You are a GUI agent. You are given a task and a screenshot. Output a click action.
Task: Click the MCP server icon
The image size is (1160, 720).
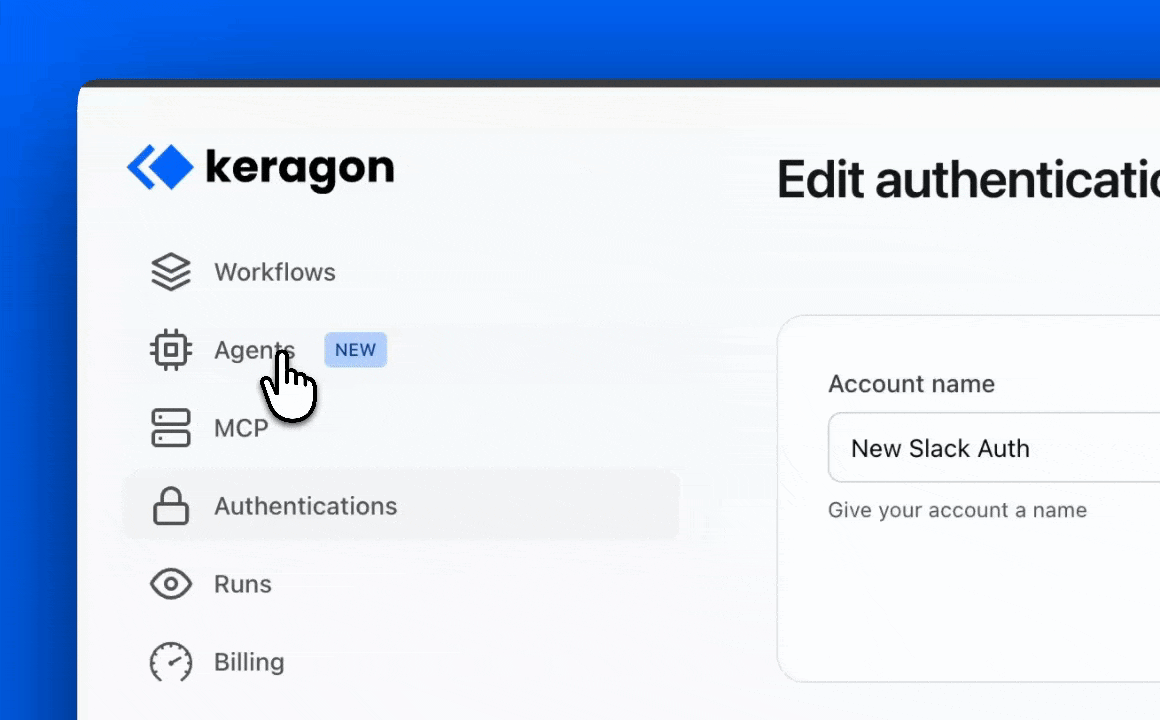click(171, 428)
